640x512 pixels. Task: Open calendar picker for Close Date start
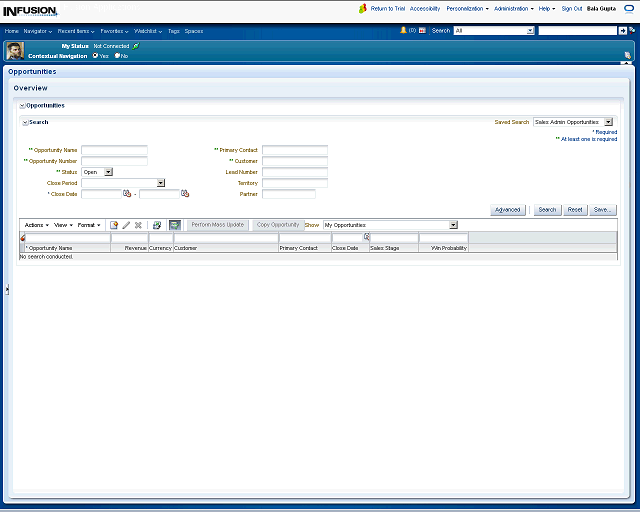coord(127,194)
